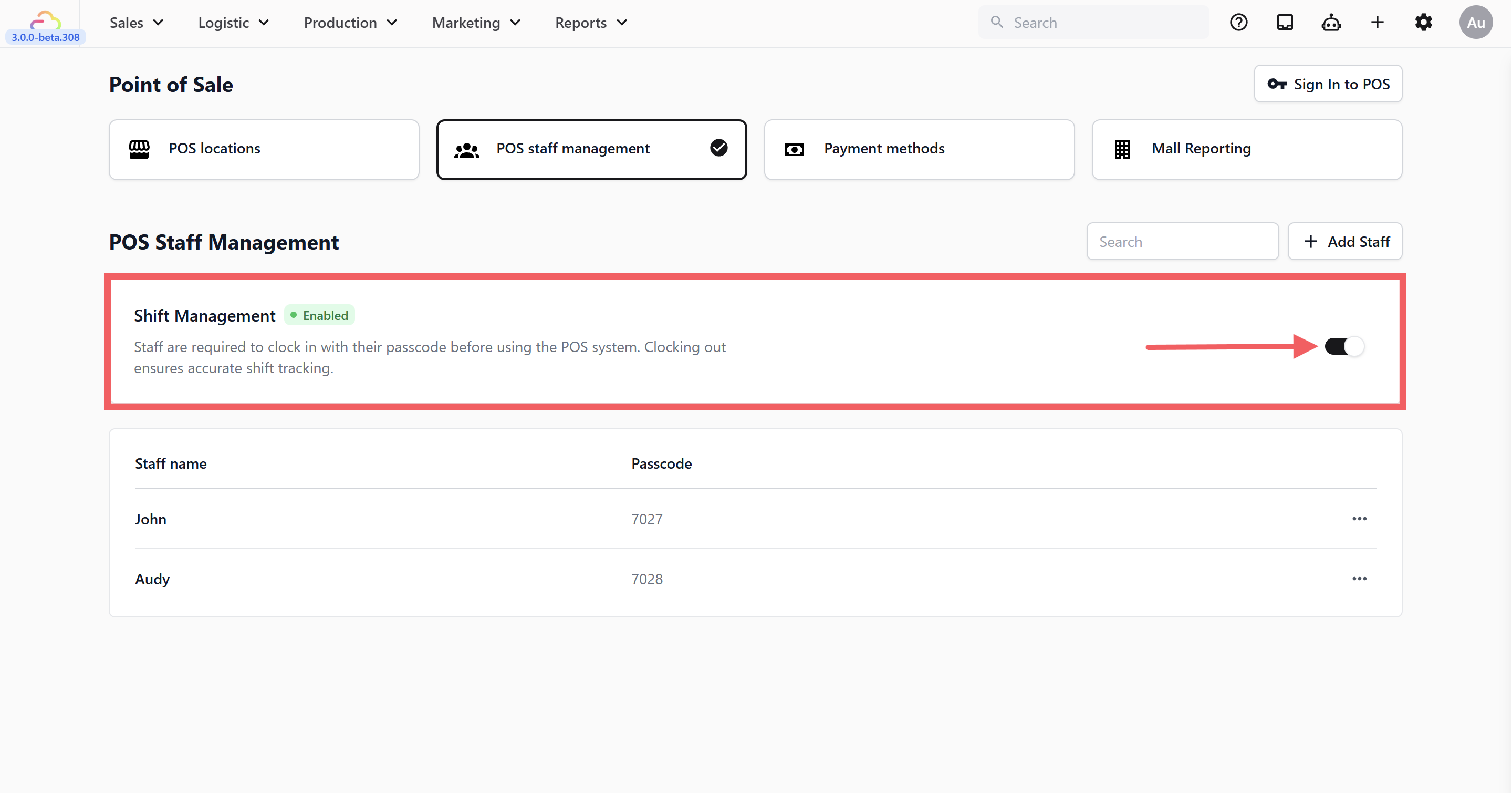
Task: Switch to the Payment methods tab
Action: [x=919, y=149]
